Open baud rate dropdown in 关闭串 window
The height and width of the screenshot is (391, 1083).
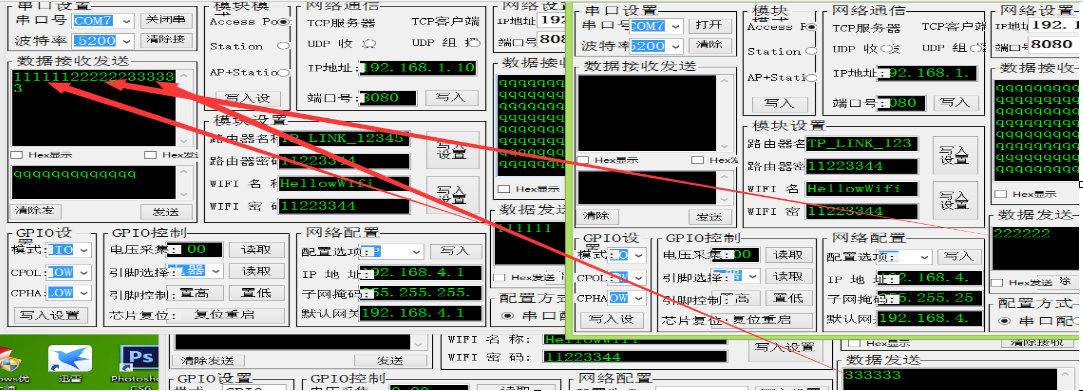pos(103,41)
